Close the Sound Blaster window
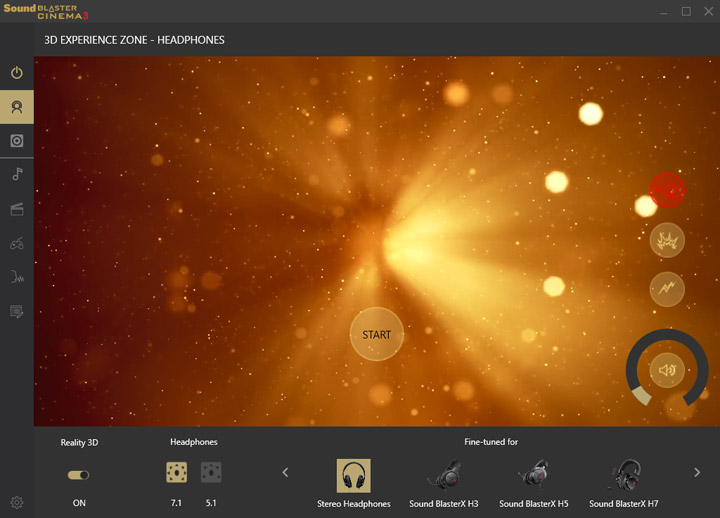The height and width of the screenshot is (518, 720). point(709,11)
